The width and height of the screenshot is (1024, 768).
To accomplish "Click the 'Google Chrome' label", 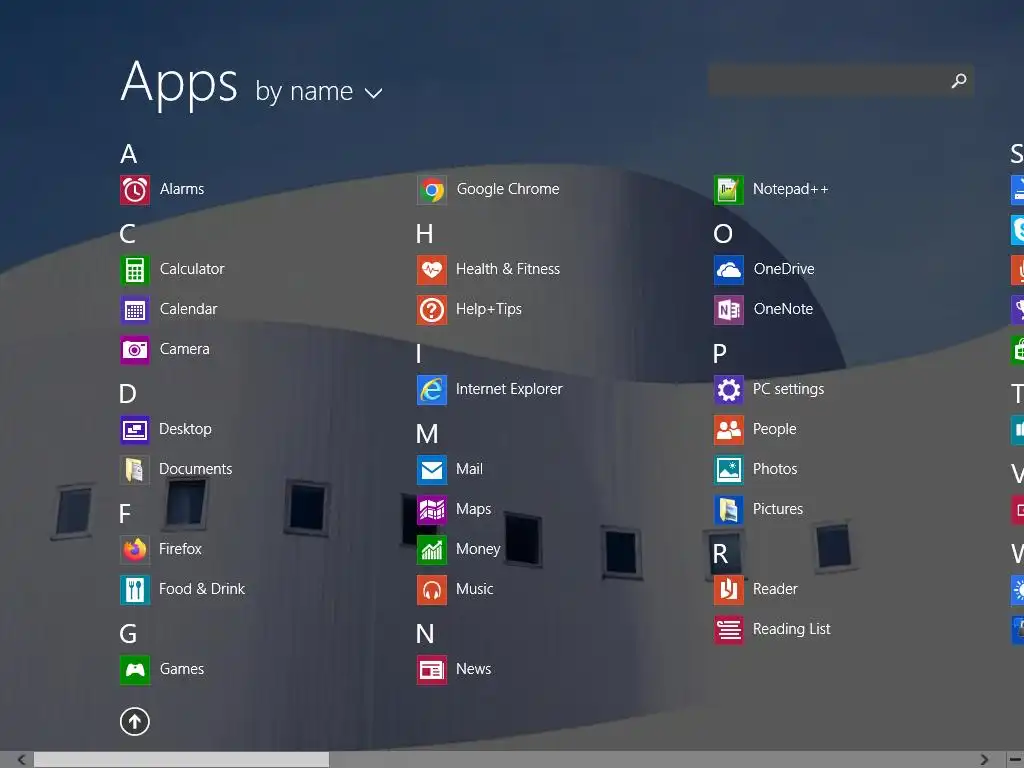I will click(x=508, y=189).
